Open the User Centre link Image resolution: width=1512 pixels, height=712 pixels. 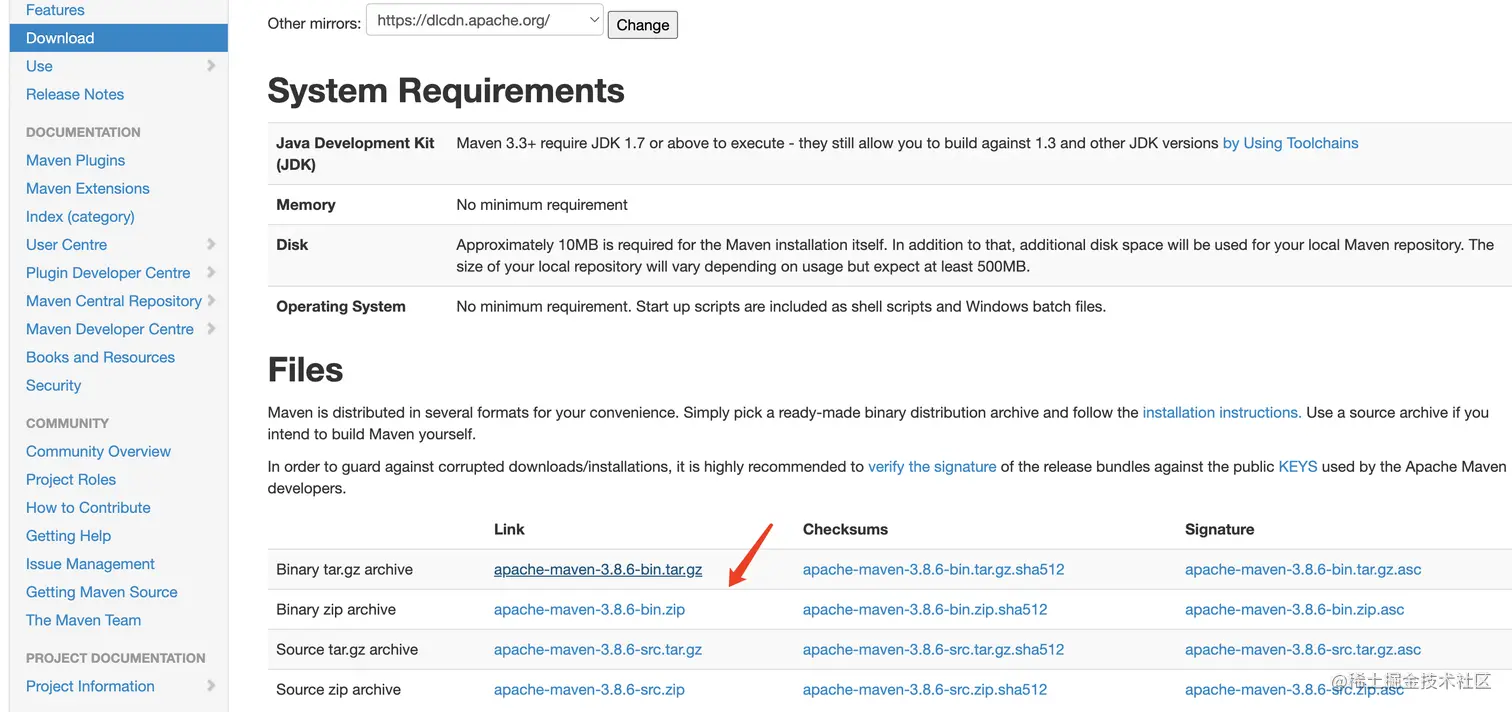[66, 244]
